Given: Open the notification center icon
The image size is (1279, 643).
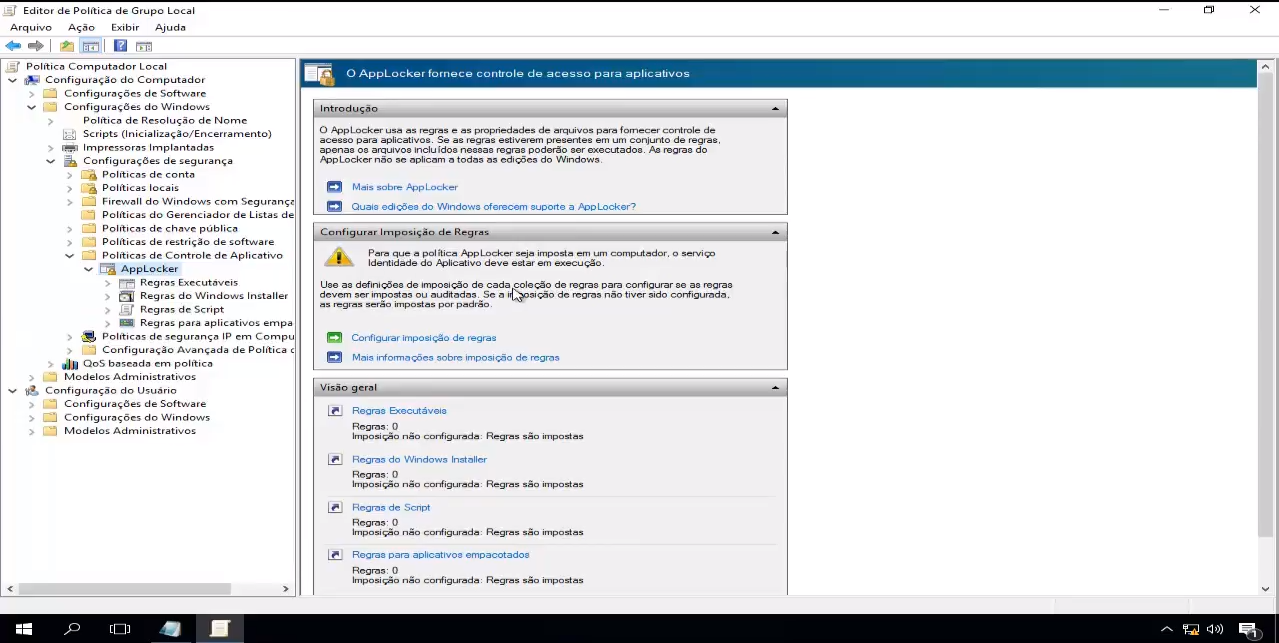Looking at the screenshot, I should [x=1249, y=630].
